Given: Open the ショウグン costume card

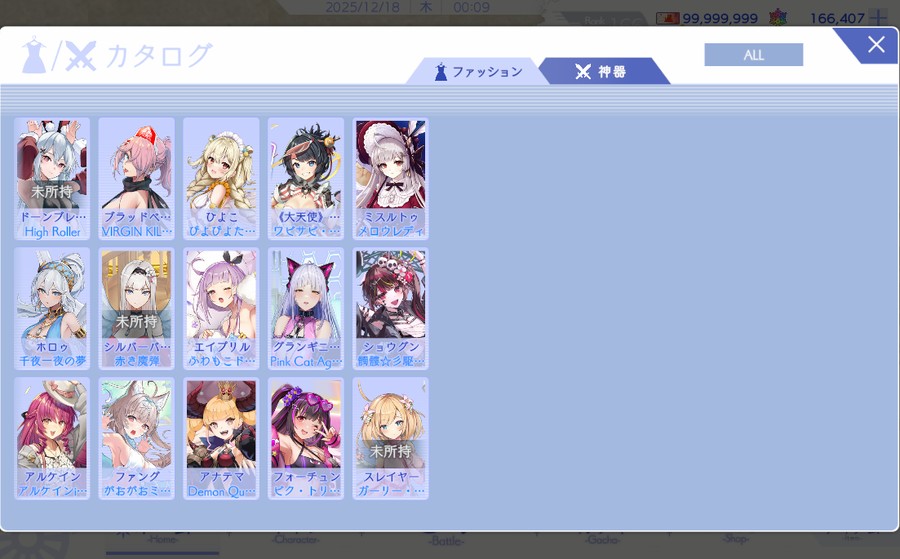Looking at the screenshot, I should (x=390, y=309).
